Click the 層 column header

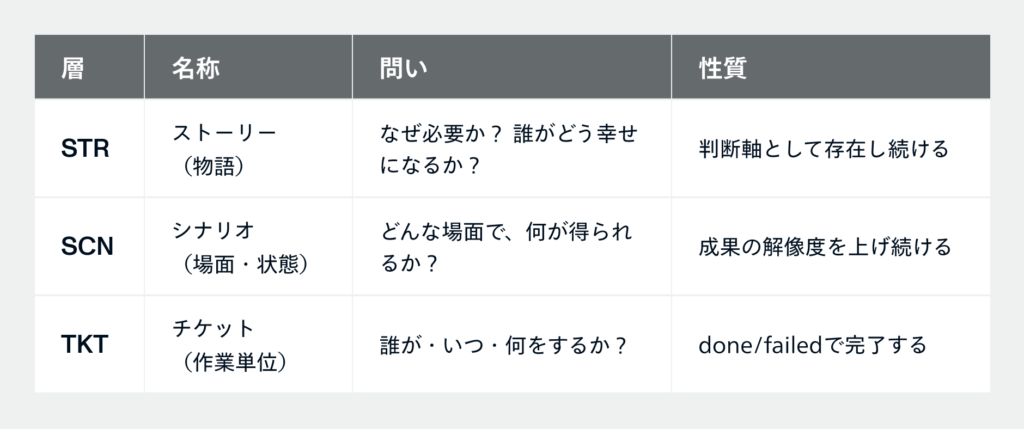click(72, 68)
